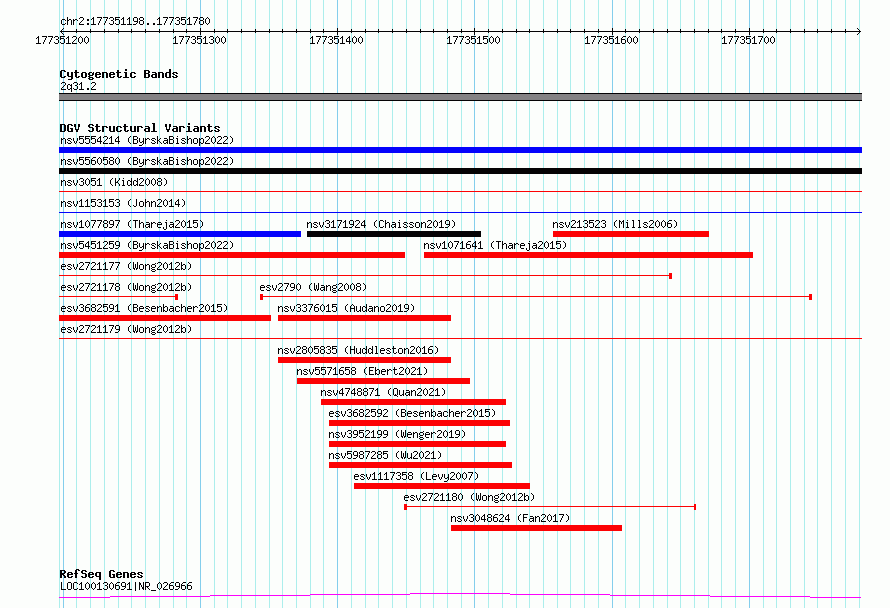Screen dimensions: 890x608
Task: Click the 177351400 ruler position
Action: [337, 40]
